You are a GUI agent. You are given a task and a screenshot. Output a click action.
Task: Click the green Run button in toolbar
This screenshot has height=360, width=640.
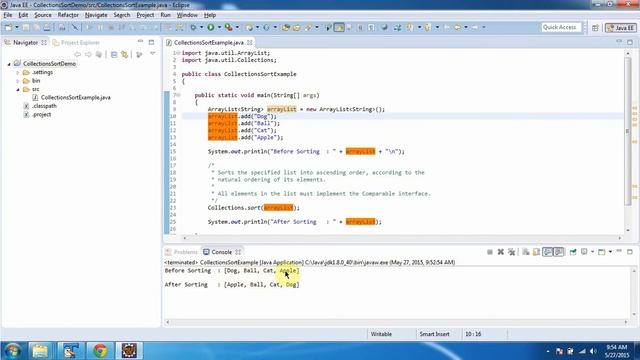[x=211, y=27]
